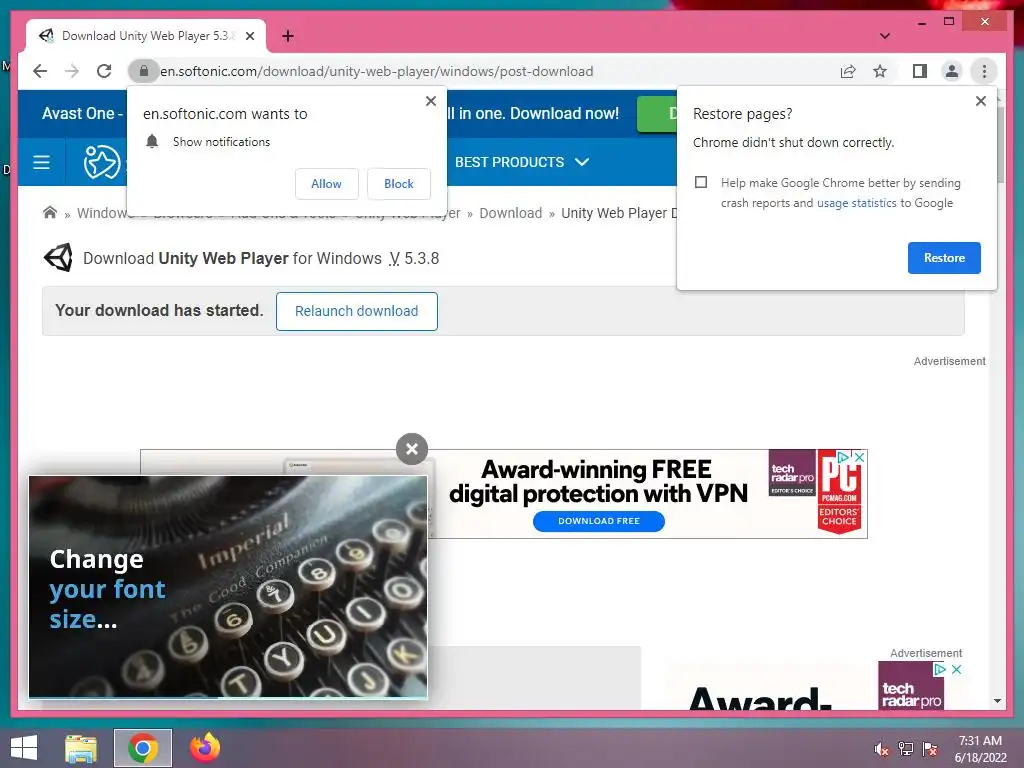The height and width of the screenshot is (768, 1024).
Task: Open new tab with plus button
Action: tap(287, 36)
